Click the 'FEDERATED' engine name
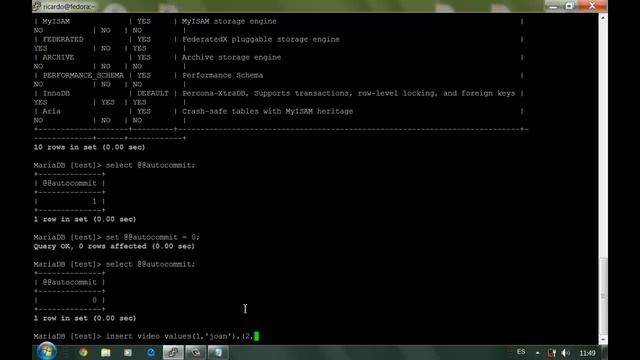This screenshot has height=360, width=640. tap(63, 39)
